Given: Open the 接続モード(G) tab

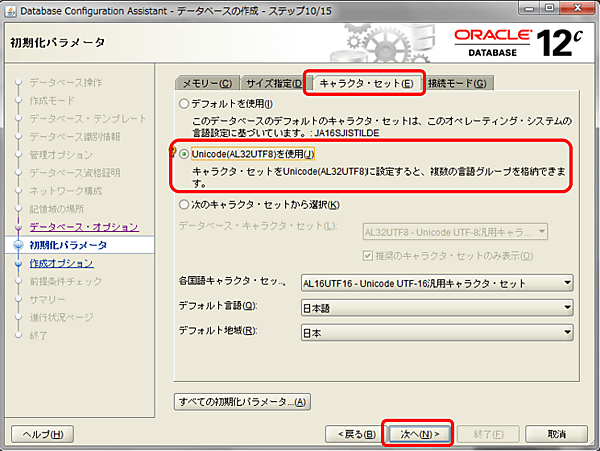Looking at the screenshot, I should pos(457,83).
